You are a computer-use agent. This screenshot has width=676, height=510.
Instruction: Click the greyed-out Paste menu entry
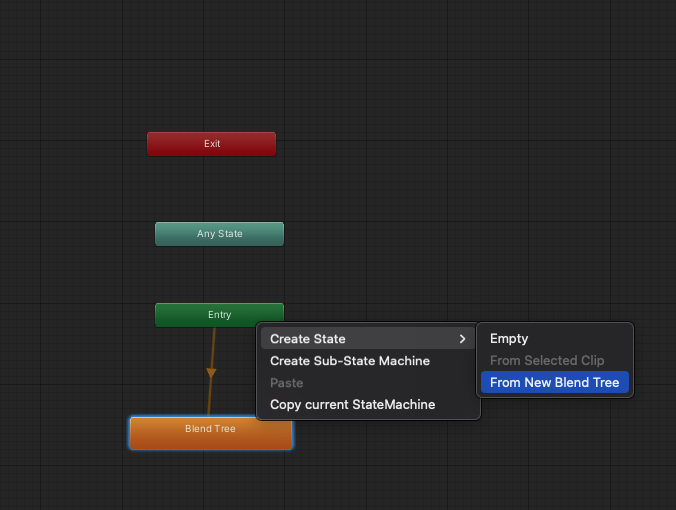click(x=287, y=383)
